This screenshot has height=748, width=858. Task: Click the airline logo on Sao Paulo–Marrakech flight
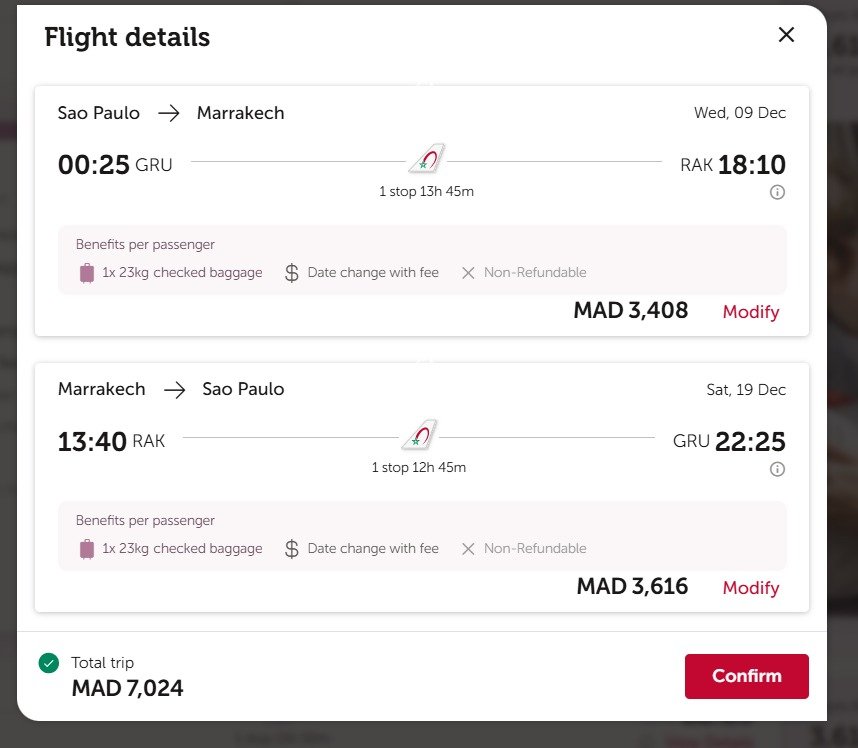pos(427,159)
